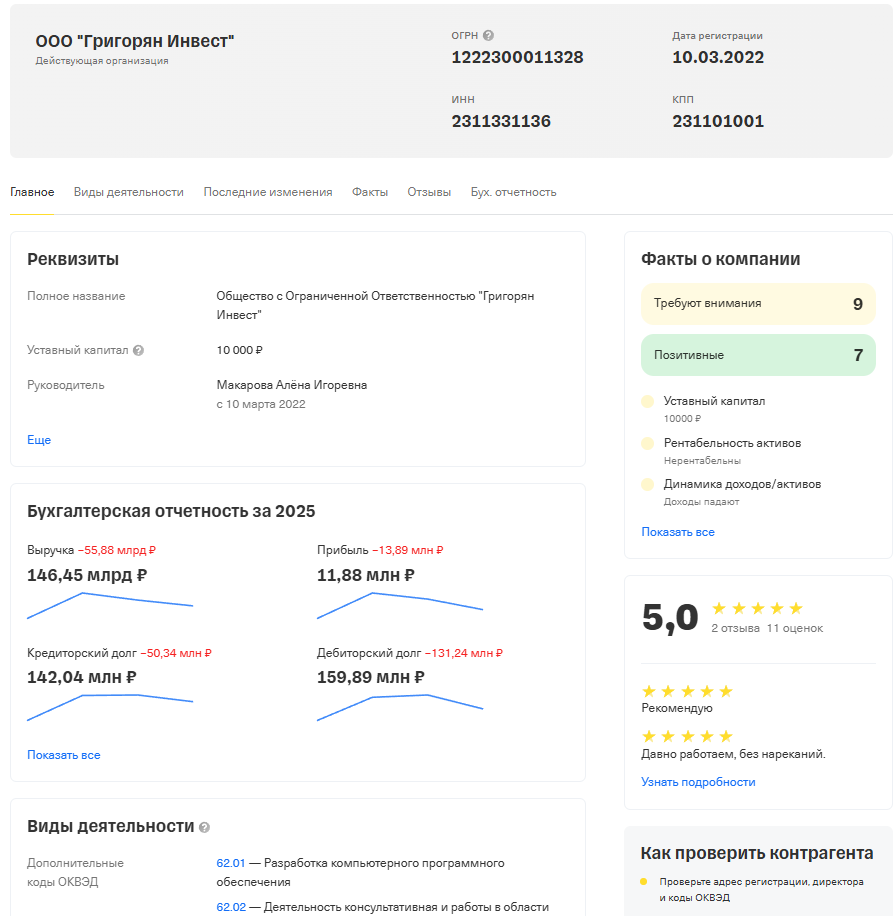Click the stars above Рекомендую review
Image resolution: width=895 pixels, height=916 pixels.
point(687,692)
